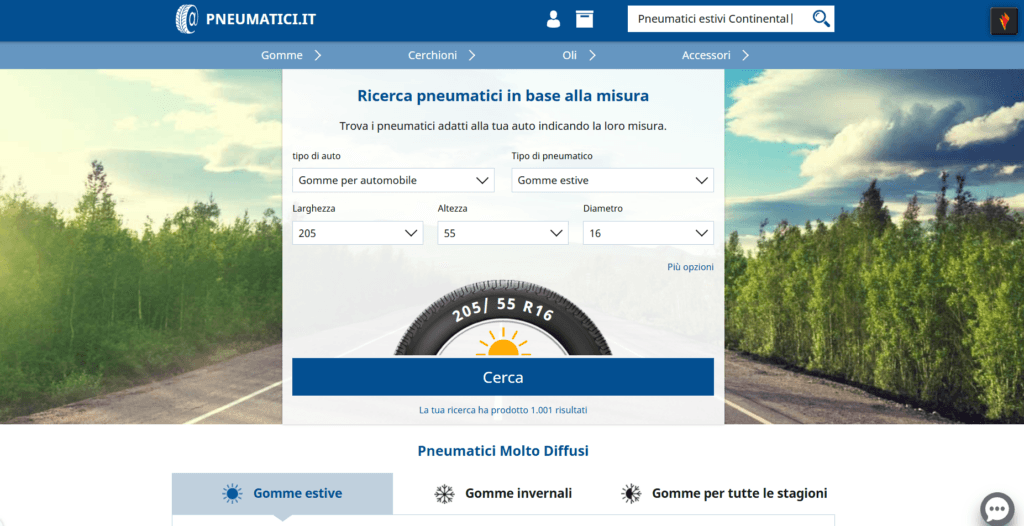This screenshot has width=1024, height=526.
Task: Click the Ricerca pneumatici in base alla misura title
Action: 503,96
